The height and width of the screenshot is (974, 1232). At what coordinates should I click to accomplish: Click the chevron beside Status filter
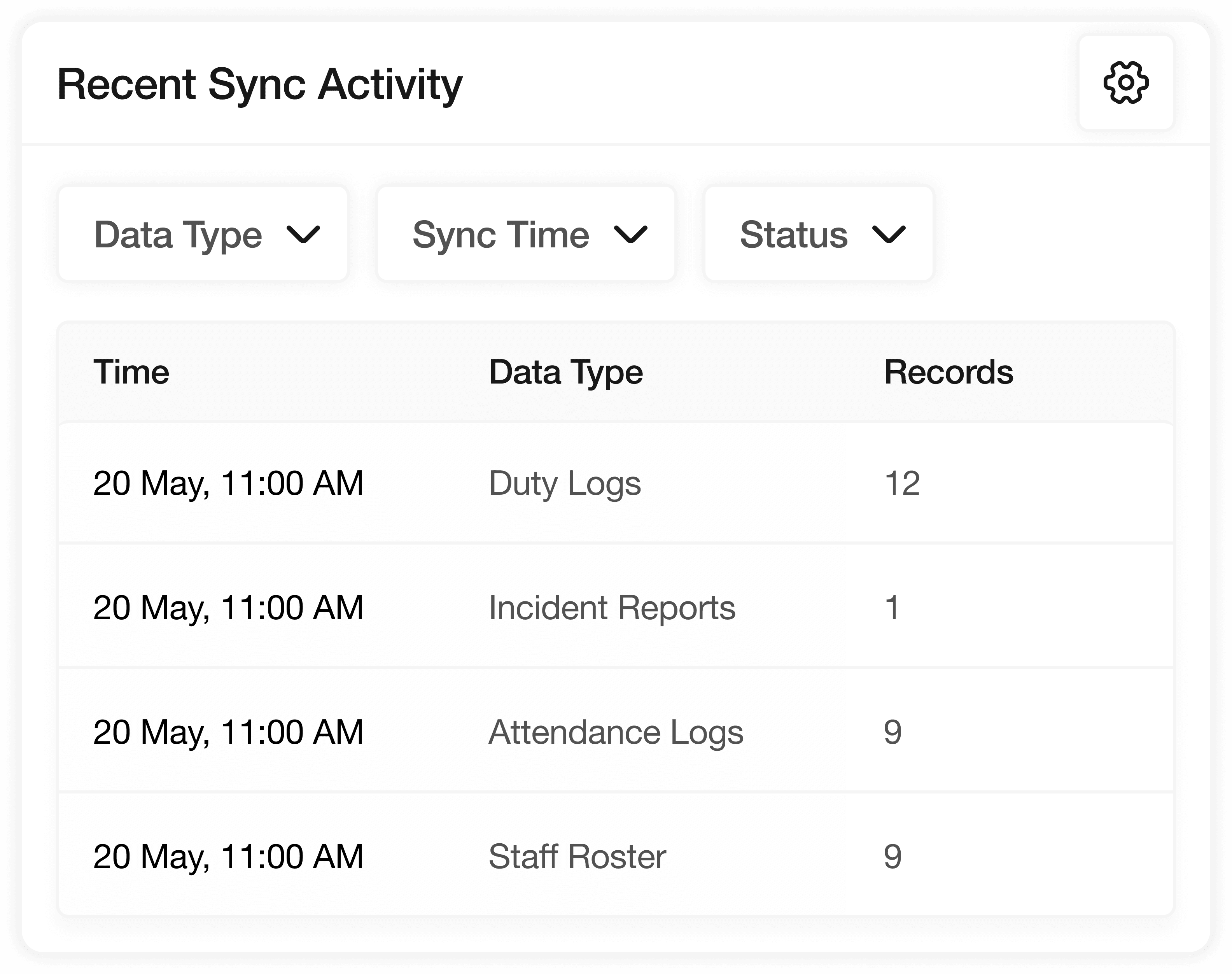[x=889, y=235]
